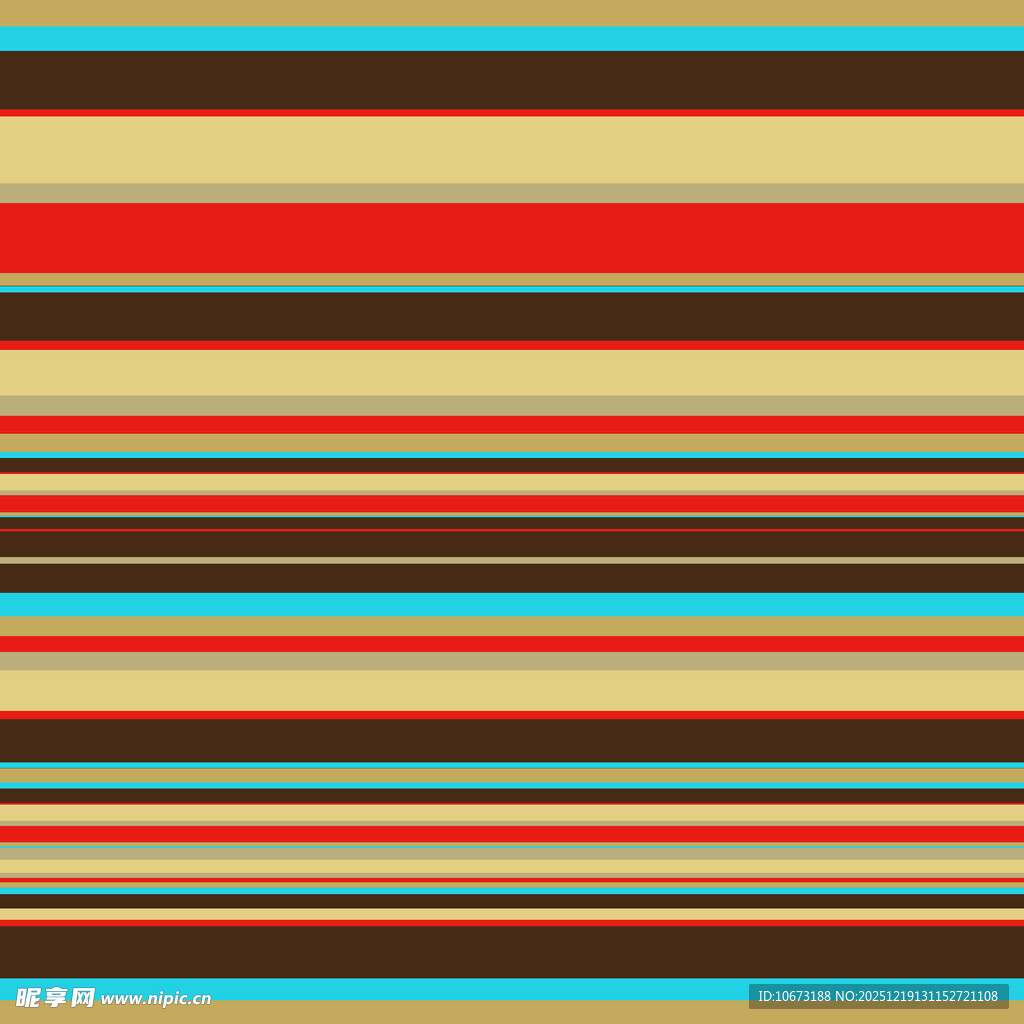Click the gold stripe directly below the middle thick cyan band
Viewport: 1024px width, 1024px height.
point(512,626)
